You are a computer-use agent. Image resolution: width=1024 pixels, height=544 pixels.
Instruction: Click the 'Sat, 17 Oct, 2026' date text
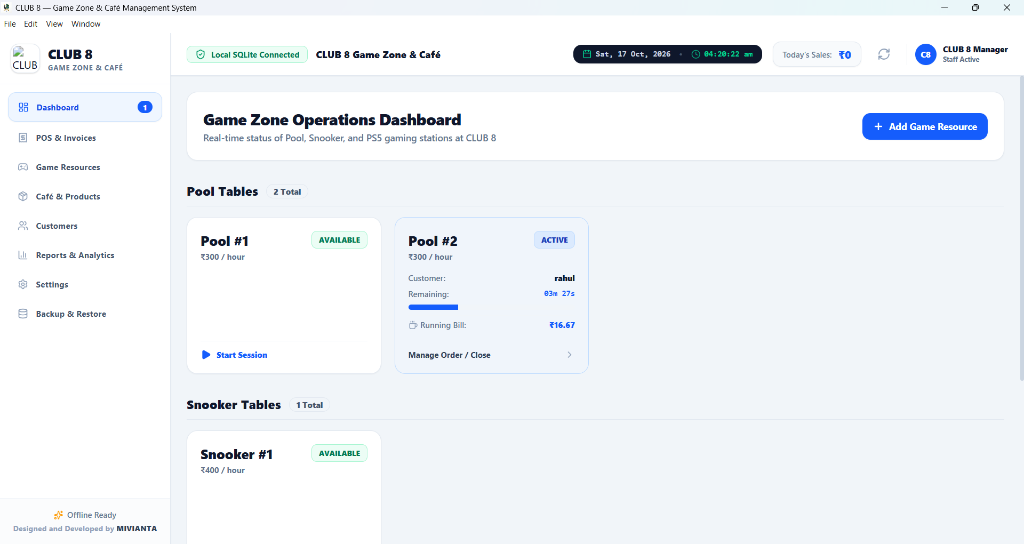point(633,54)
